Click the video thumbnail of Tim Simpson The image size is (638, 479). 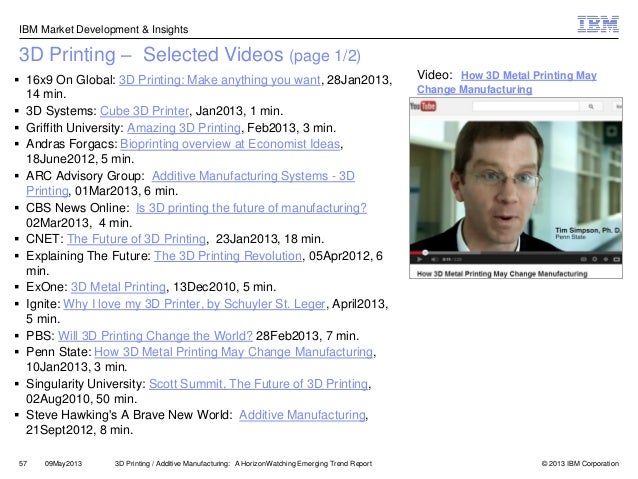tap(516, 186)
